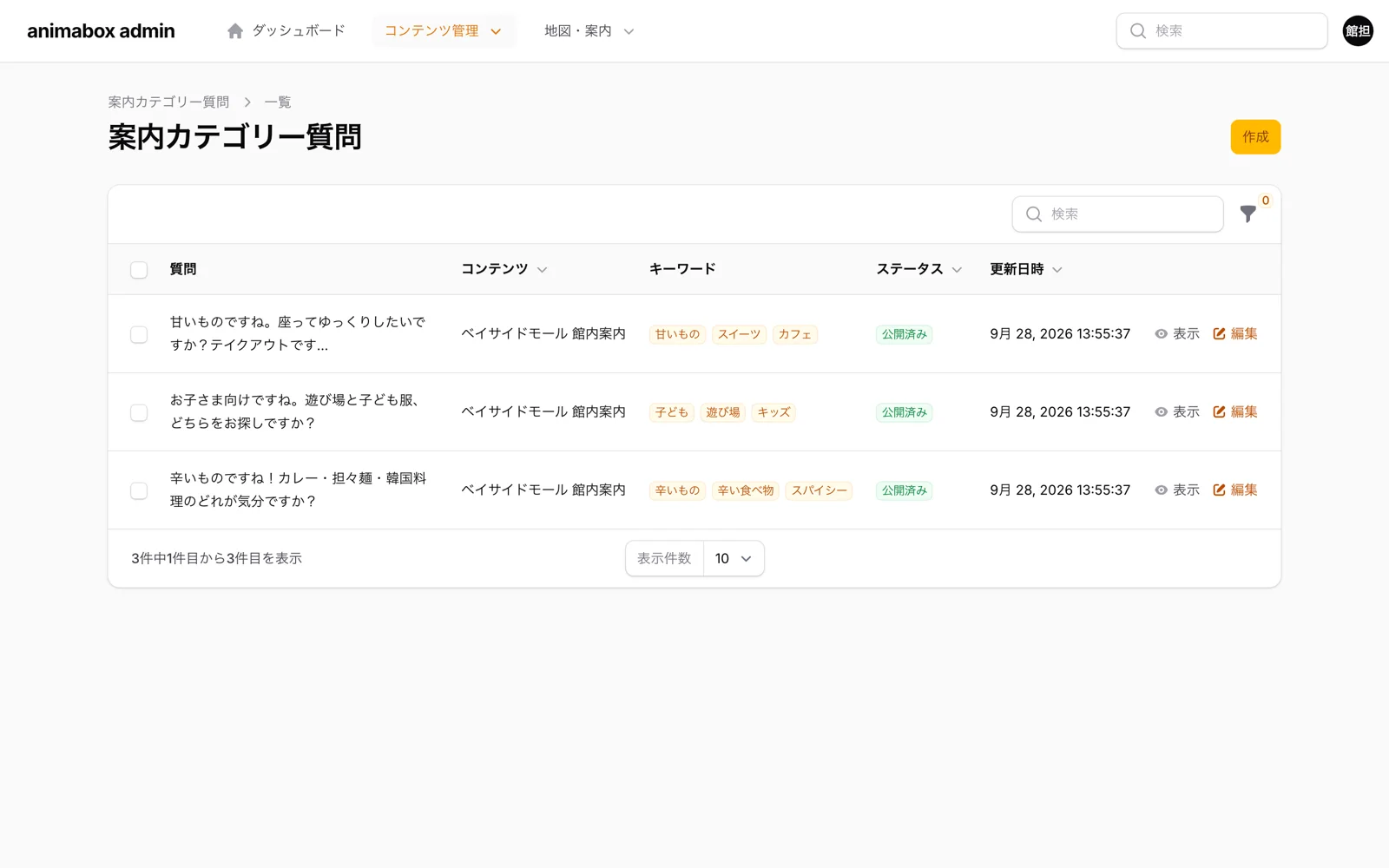Click the 辛い食べ物 keyword tag

746,490
